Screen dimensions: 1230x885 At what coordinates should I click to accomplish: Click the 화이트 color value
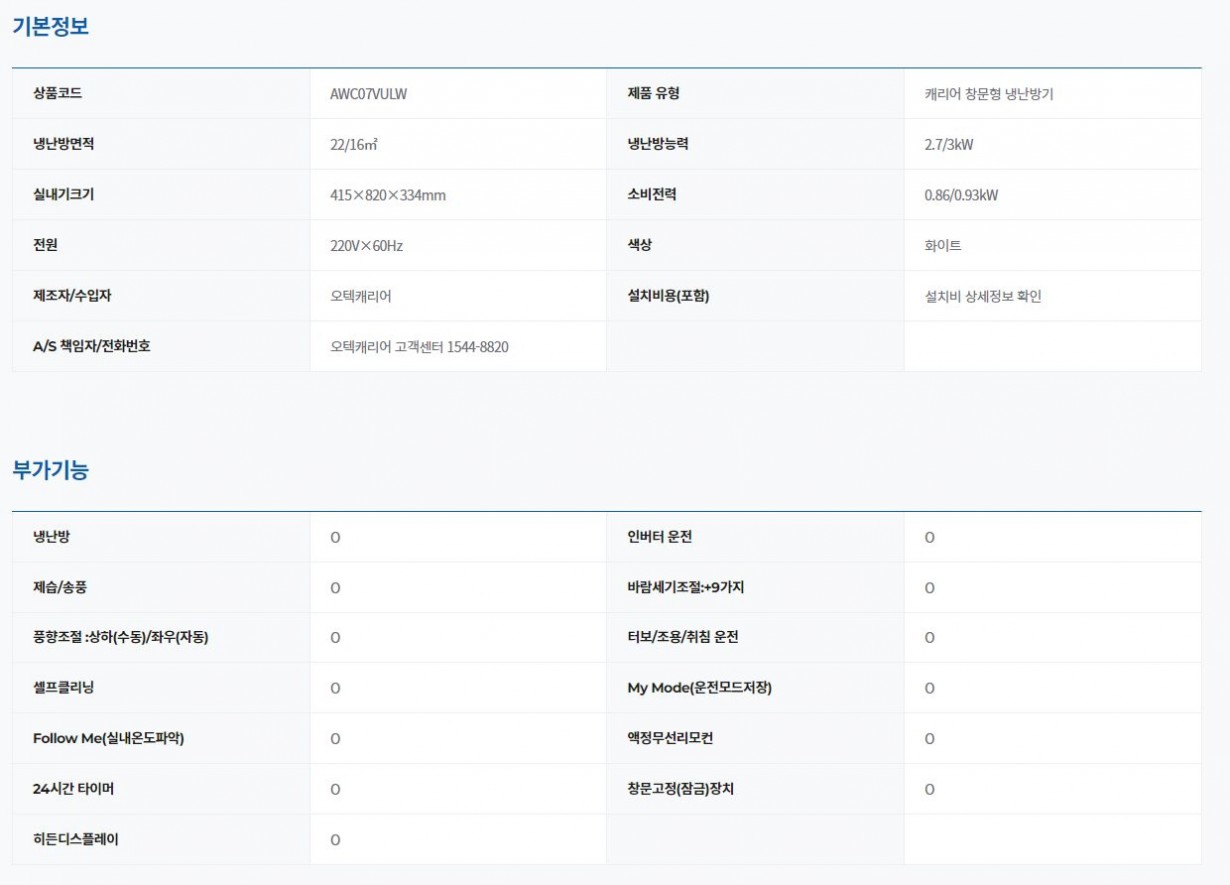tap(942, 245)
